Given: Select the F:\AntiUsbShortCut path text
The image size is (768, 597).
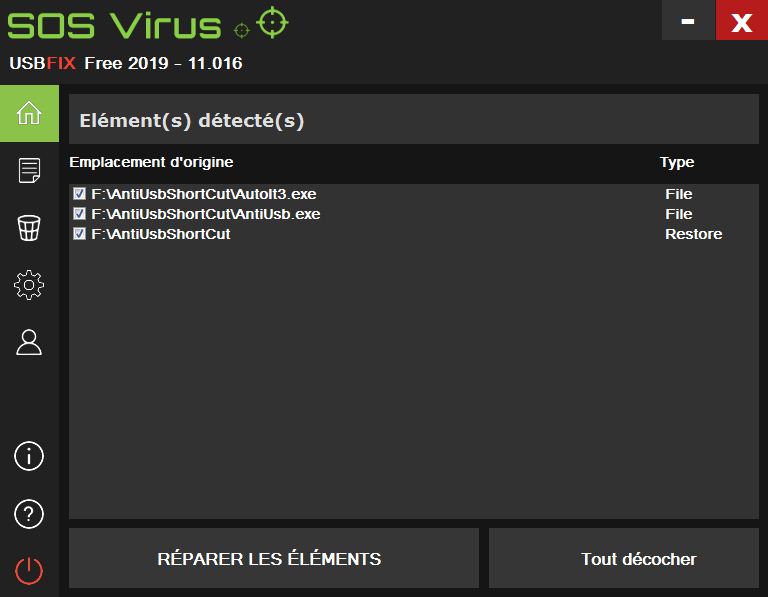Looking at the screenshot, I should pos(161,234).
